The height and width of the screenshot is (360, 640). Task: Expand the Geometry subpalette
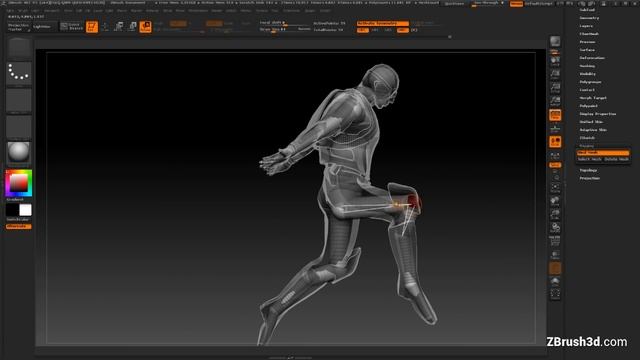click(x=589, y=18)
